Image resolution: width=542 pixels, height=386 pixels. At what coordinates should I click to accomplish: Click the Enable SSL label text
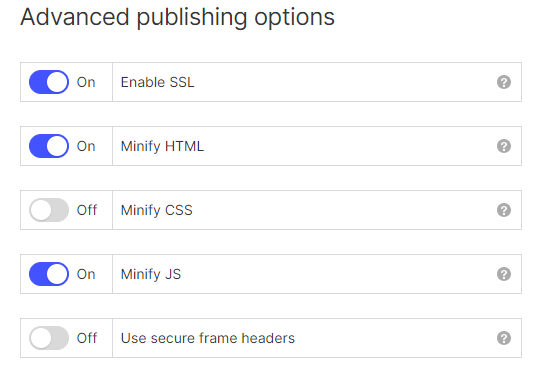(157, 82)
